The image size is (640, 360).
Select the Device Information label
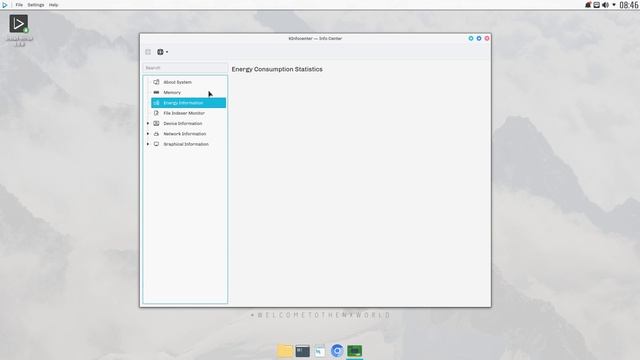[x=182, y=123]
